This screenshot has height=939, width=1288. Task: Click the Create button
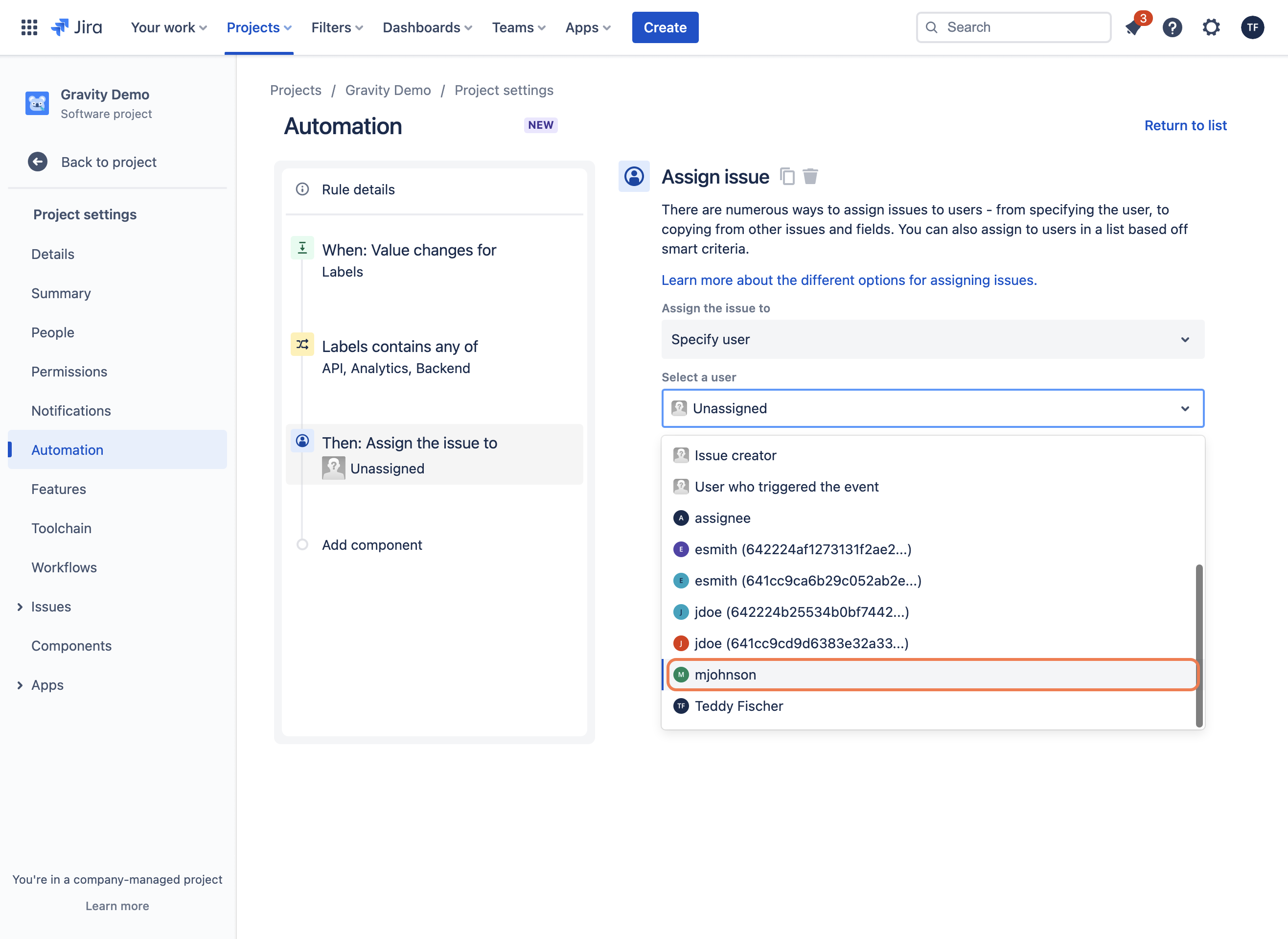[665, 27]
